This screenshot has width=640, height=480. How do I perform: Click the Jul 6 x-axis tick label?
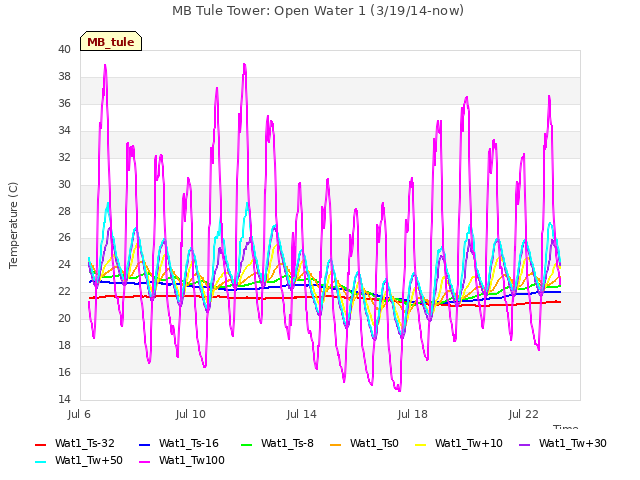[x=79, y=414]
